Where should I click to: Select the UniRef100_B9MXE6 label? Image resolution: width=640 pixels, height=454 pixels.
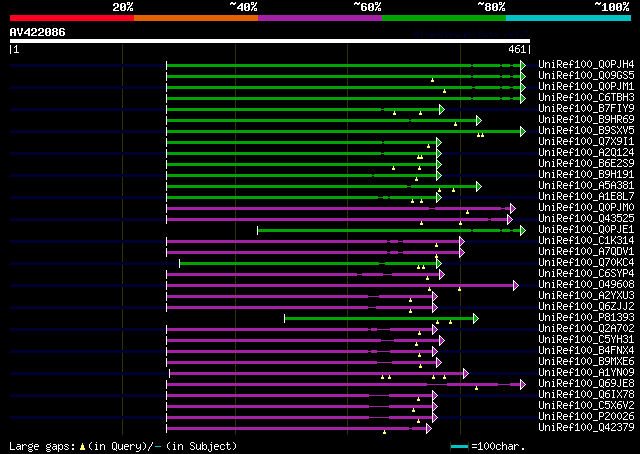586,362
